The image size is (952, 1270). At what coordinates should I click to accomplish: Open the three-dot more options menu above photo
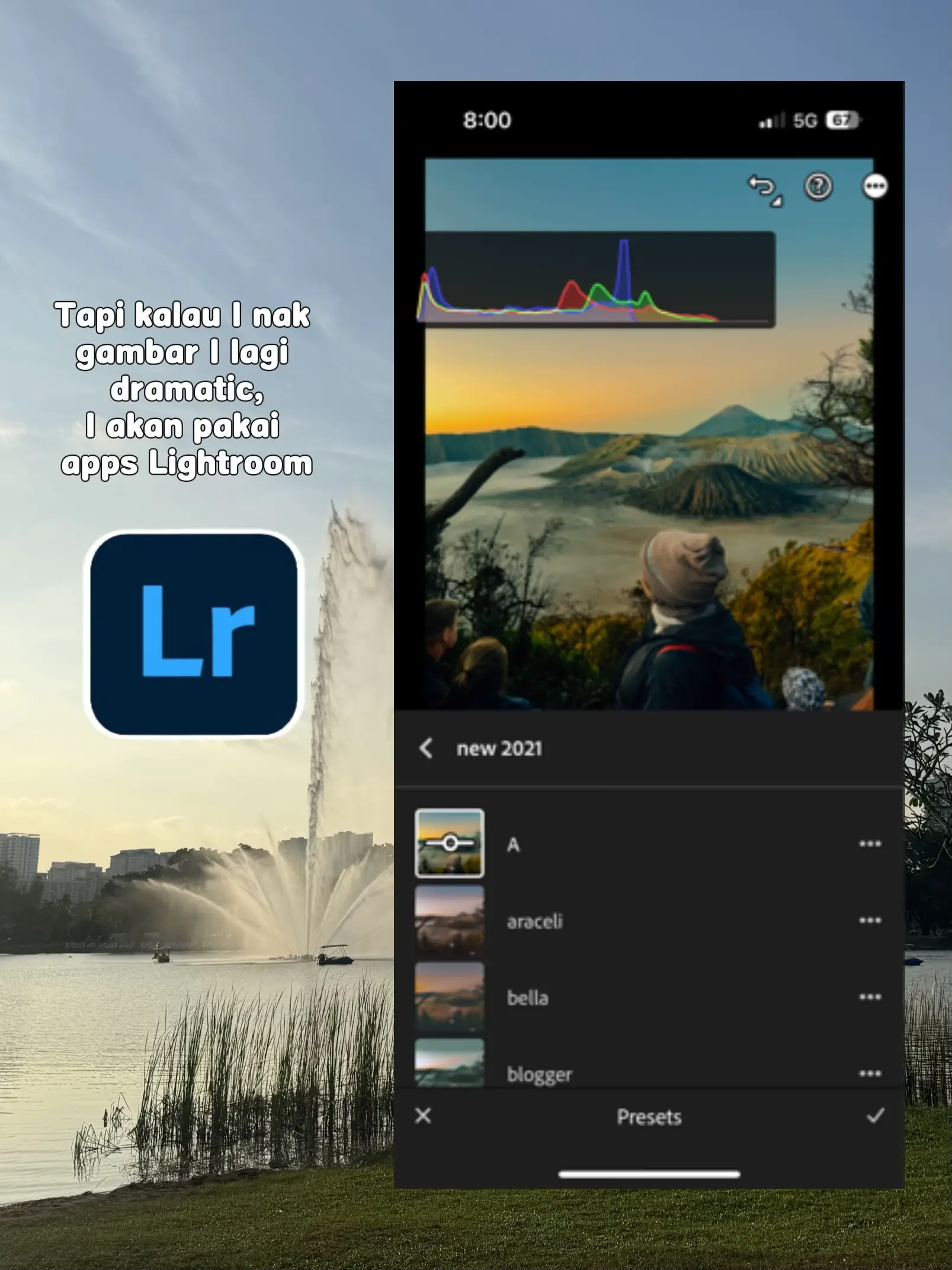point(874,187)
